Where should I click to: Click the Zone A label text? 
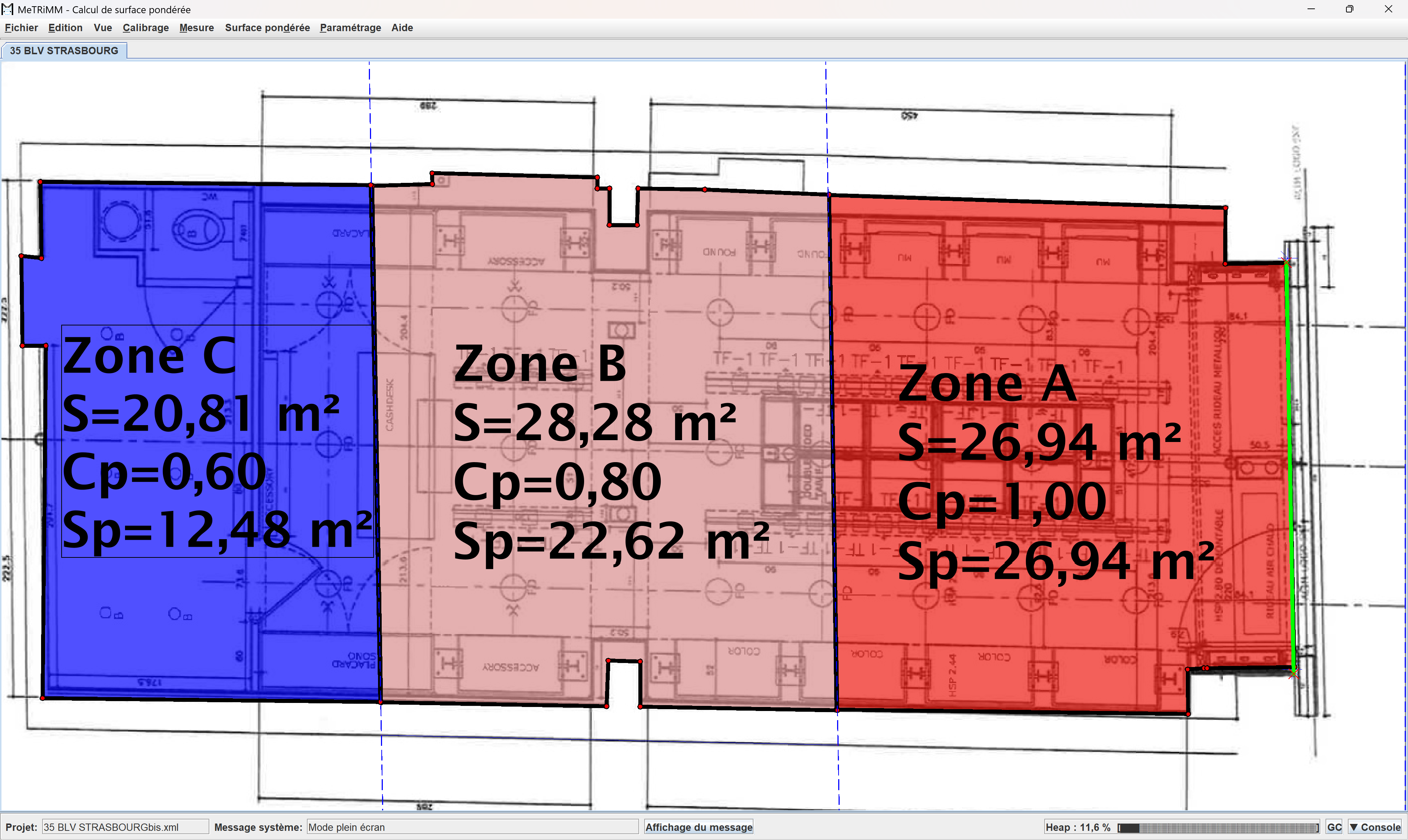tap(987, 383)
